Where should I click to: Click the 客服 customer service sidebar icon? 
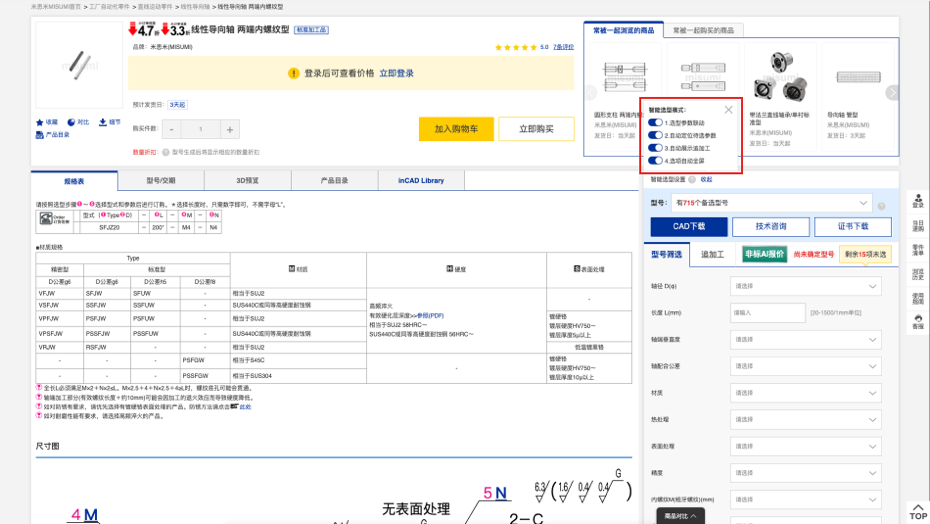[918, 323]
